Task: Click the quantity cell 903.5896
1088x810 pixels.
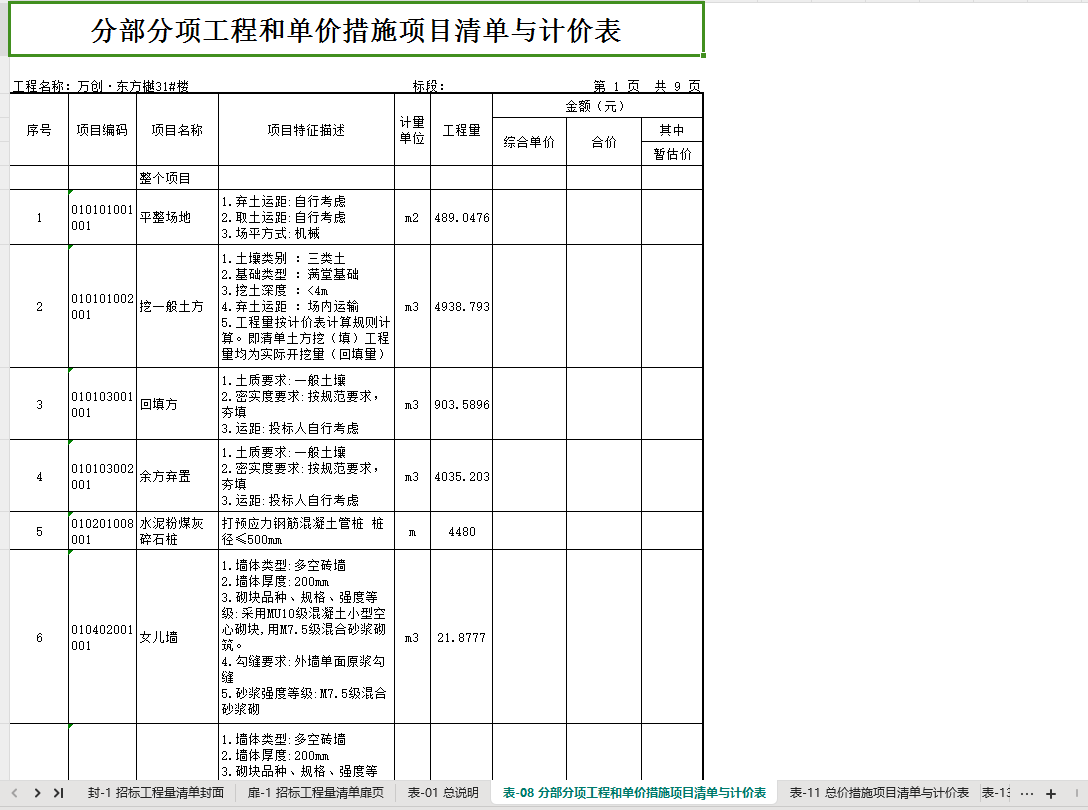Action: pyautogui.click(x=461, y=404)
